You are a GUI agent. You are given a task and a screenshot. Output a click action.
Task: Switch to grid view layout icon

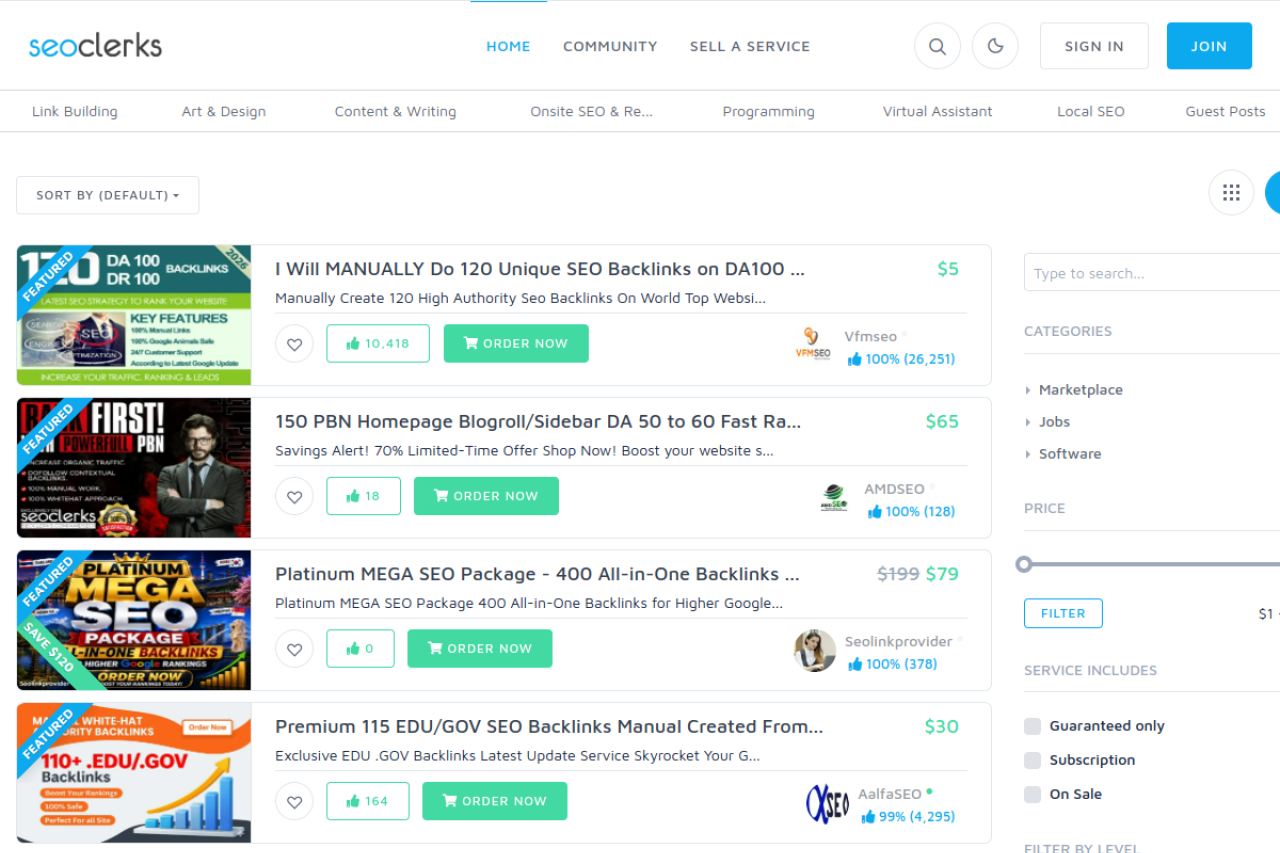(x=1231, y=192)
